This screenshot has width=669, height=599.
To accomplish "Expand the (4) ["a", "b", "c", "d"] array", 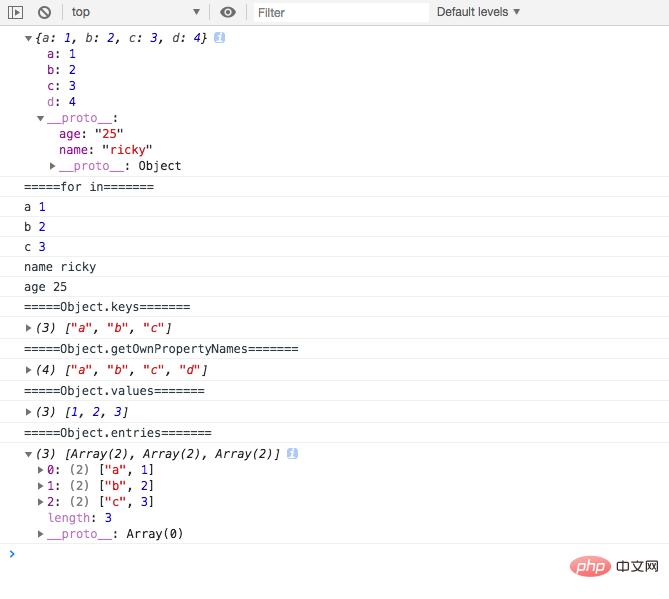I will pos(28,370).
